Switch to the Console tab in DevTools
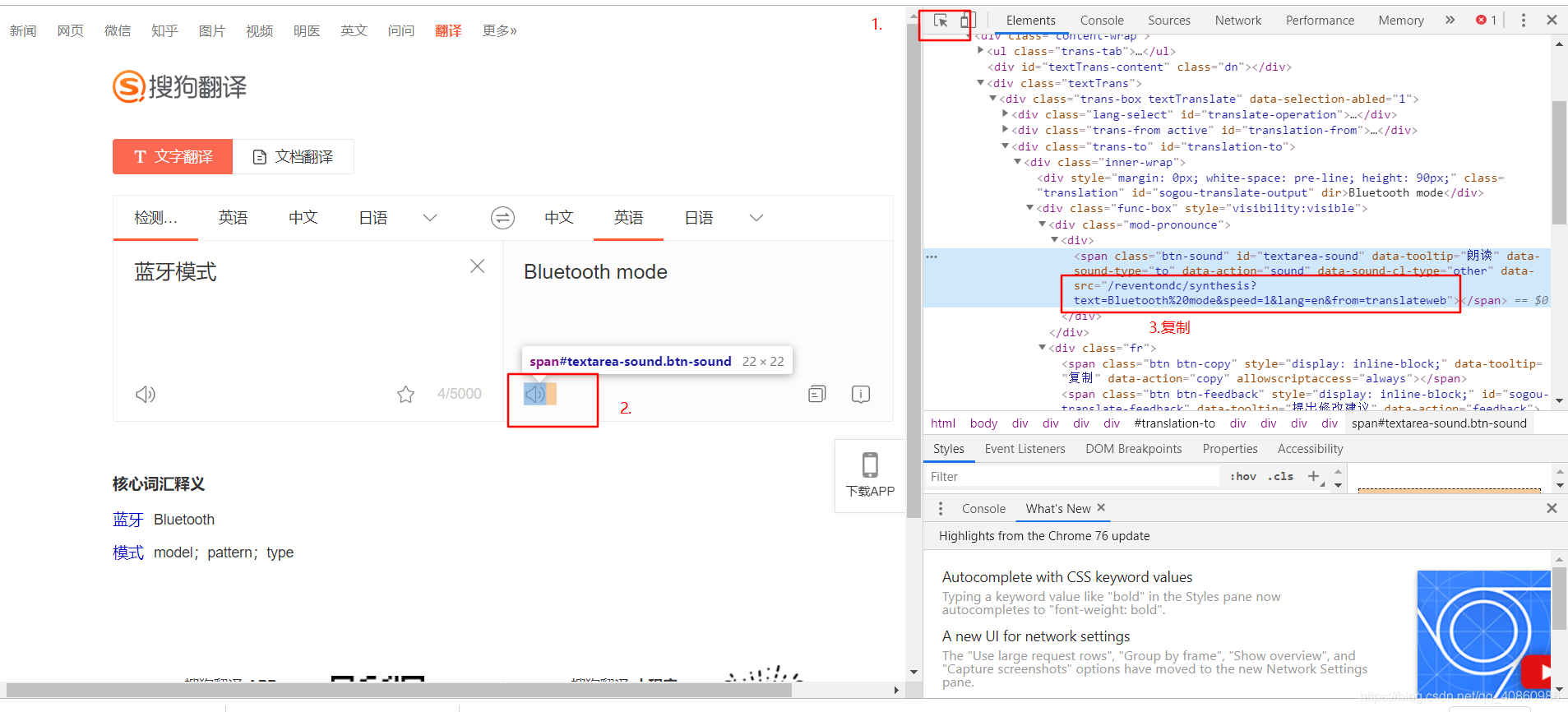The image size is (1568, 712). (1102, 21)
